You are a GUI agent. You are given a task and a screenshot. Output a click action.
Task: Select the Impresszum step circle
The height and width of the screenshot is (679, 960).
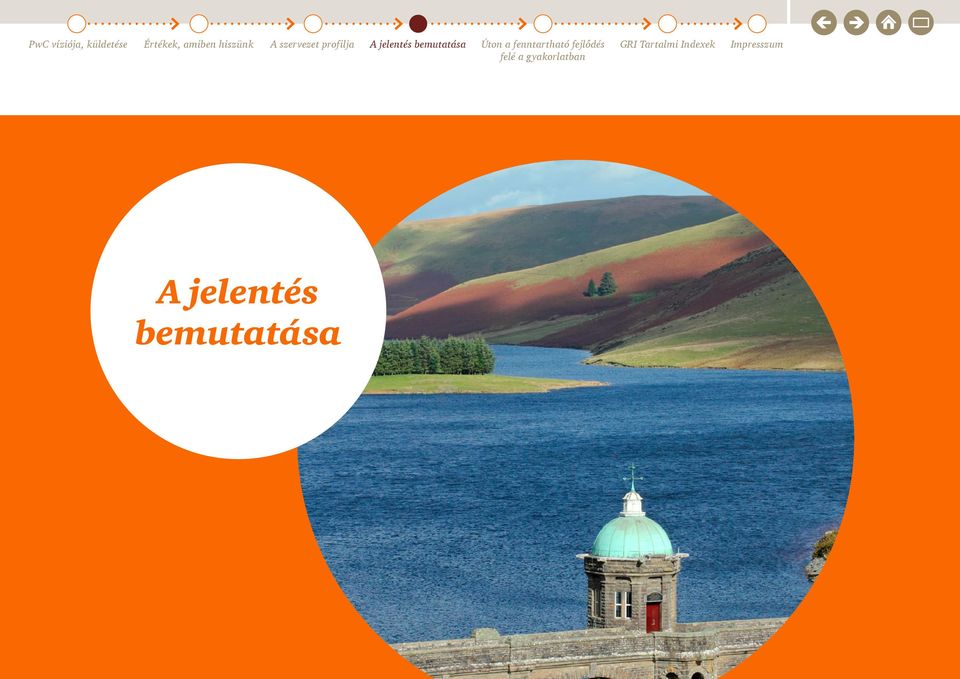(x=757, y=24)
